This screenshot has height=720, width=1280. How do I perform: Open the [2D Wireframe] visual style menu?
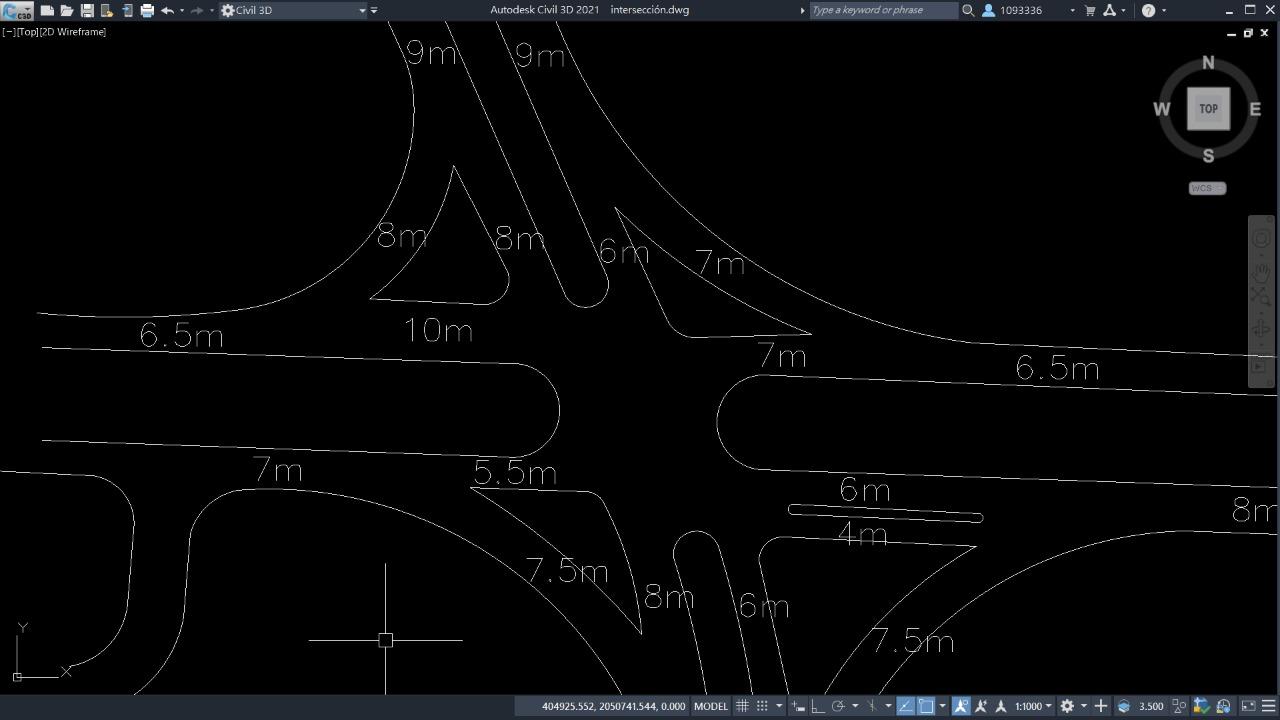pyautogui.click(x=73, y=32)
